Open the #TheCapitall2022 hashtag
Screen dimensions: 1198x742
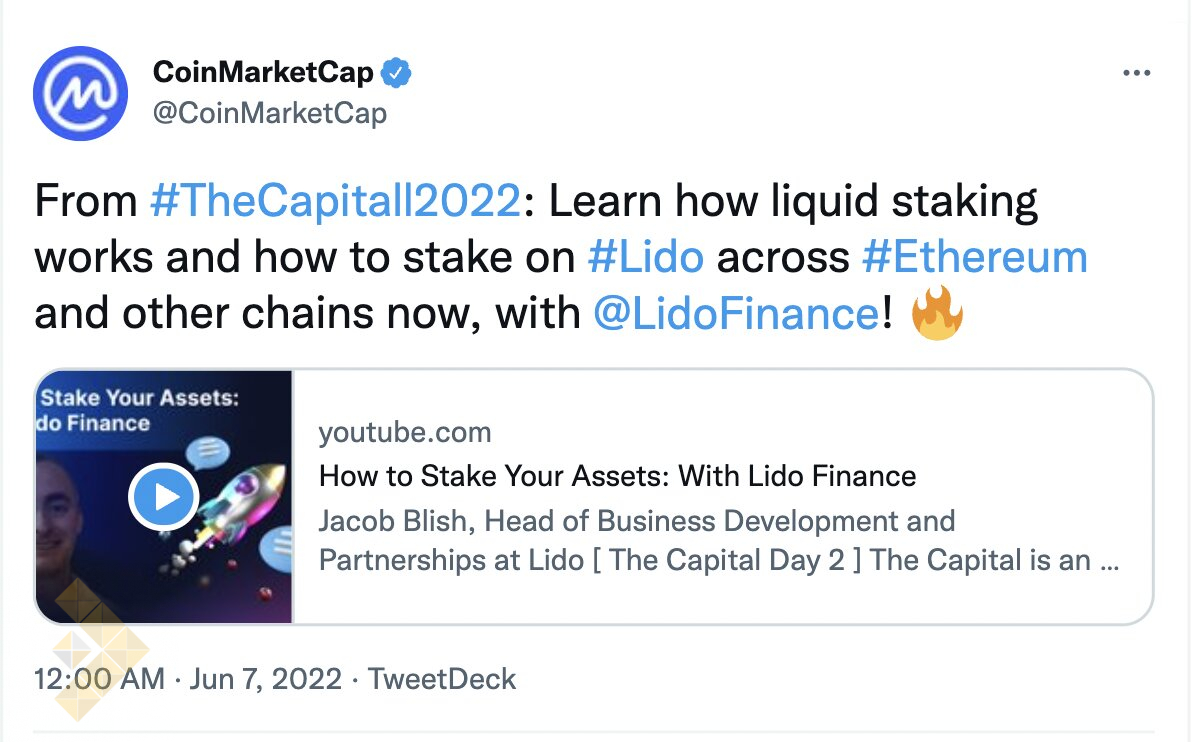pyautogui.click(x=335, y=202)
